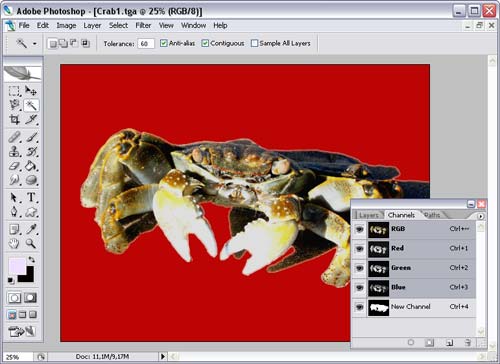Load channel as selection button
This screenshot has width=500, height=364.
[x=411, y=342]
